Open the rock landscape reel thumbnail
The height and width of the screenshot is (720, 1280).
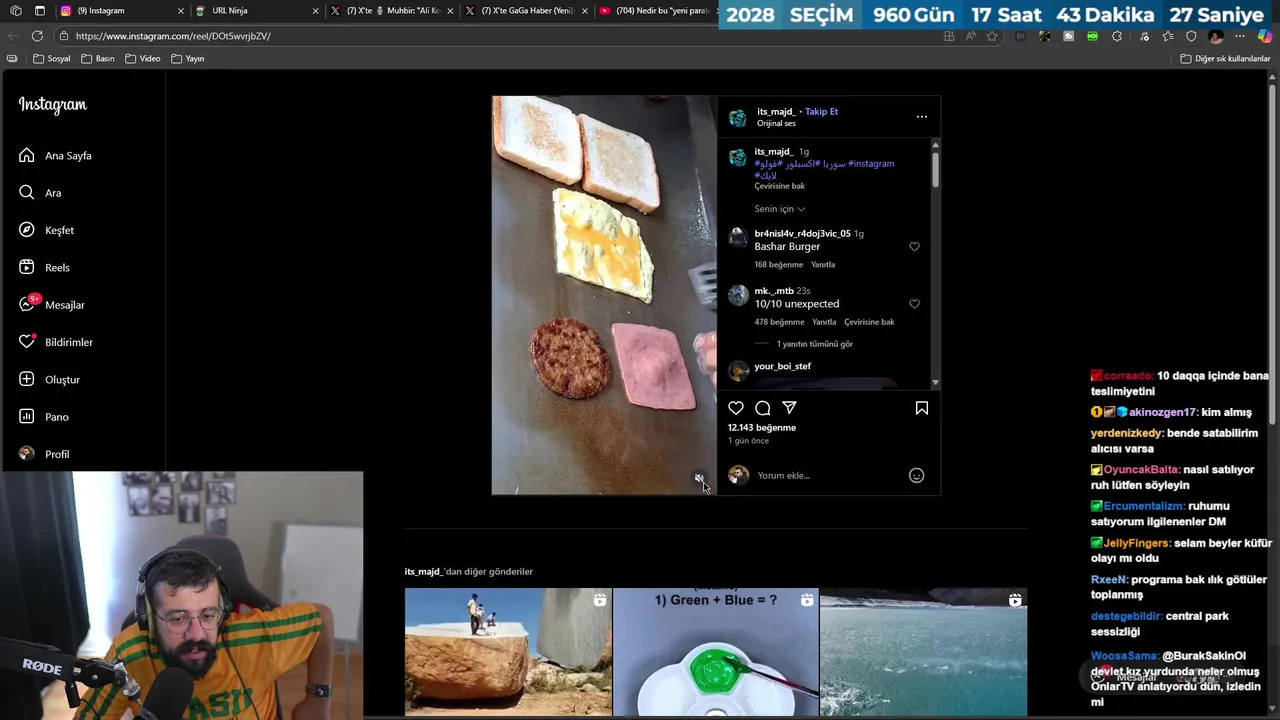click(508, 652)
